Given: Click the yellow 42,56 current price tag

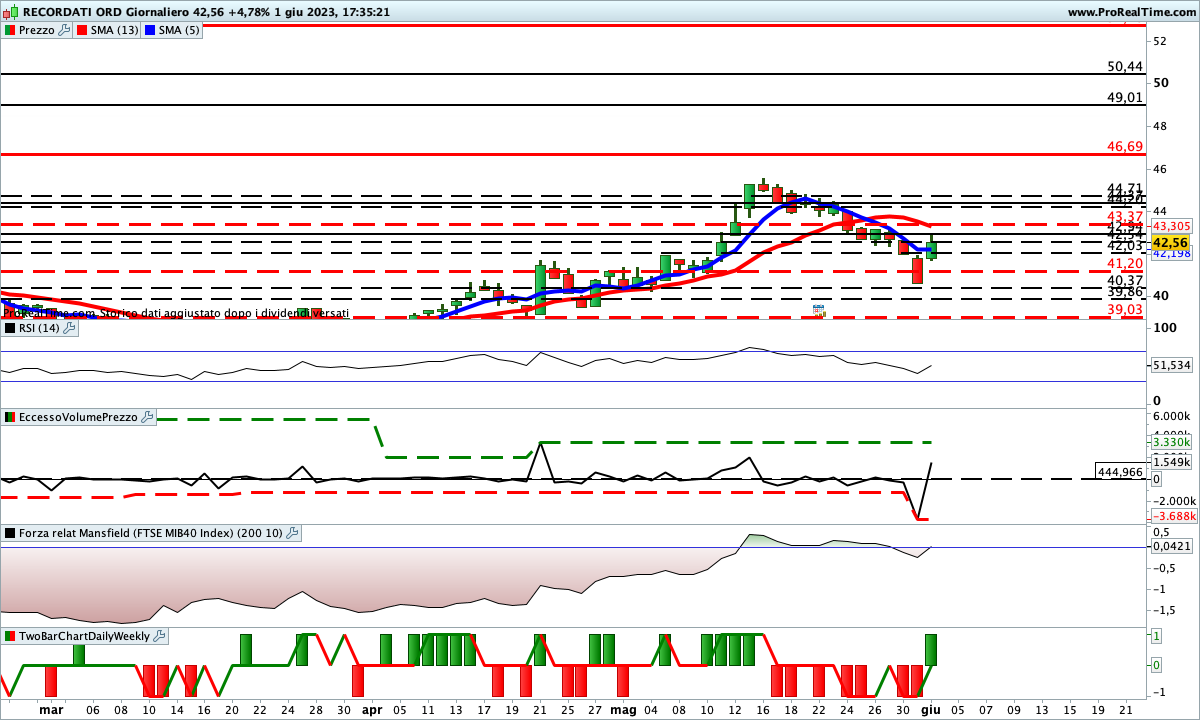Looking at the screenshot, I should tap(1169, 243).
